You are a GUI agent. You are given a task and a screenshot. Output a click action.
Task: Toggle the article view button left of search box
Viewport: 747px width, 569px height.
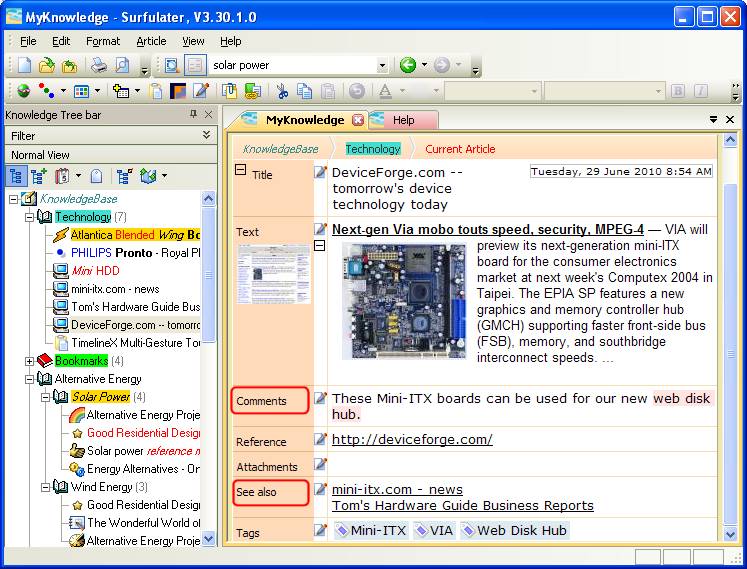(x=195, y=65)
